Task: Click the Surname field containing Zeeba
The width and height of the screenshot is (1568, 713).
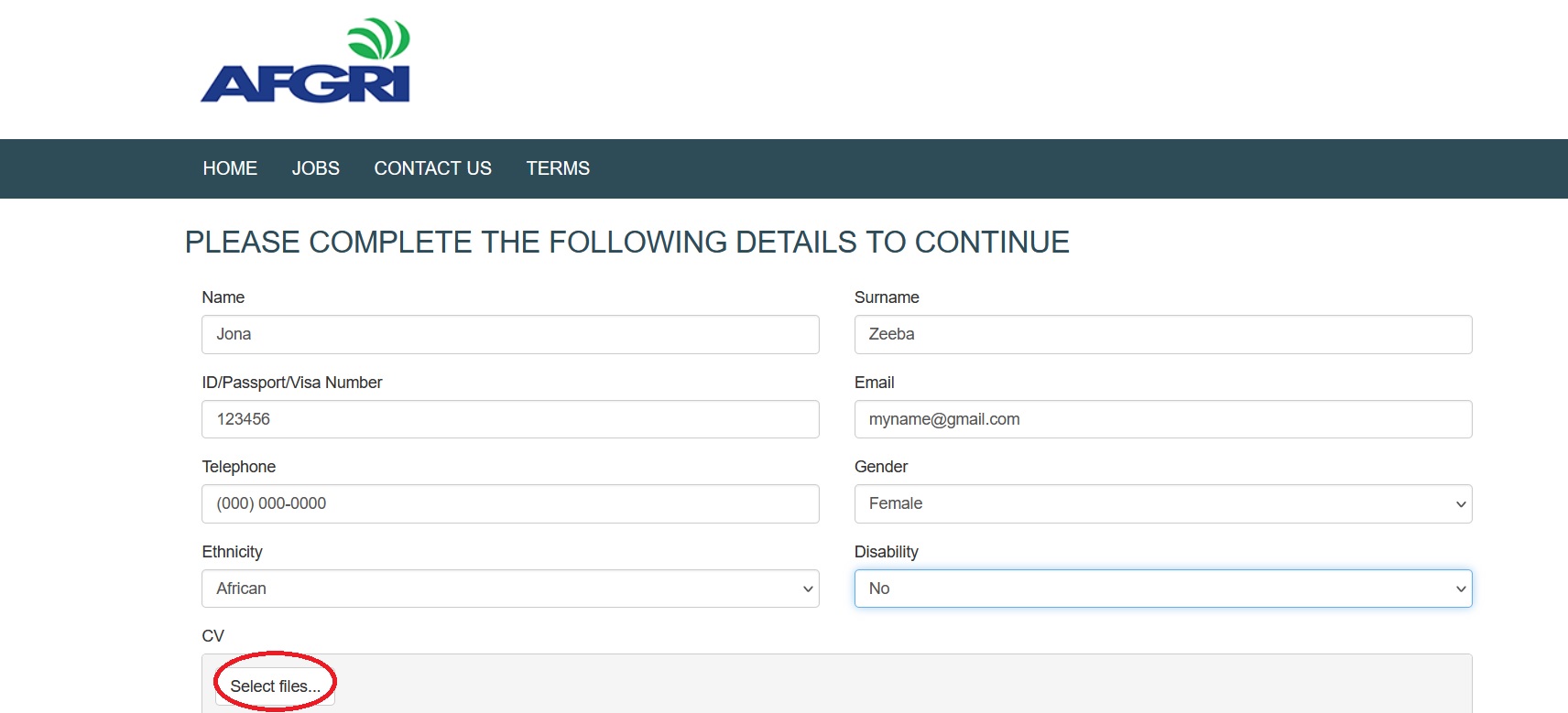Action: 1162,335
